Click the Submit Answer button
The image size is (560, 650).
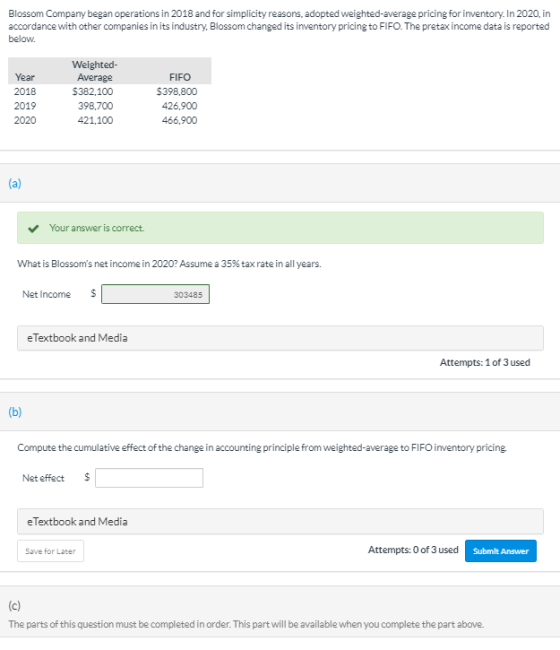coord(500,551)
